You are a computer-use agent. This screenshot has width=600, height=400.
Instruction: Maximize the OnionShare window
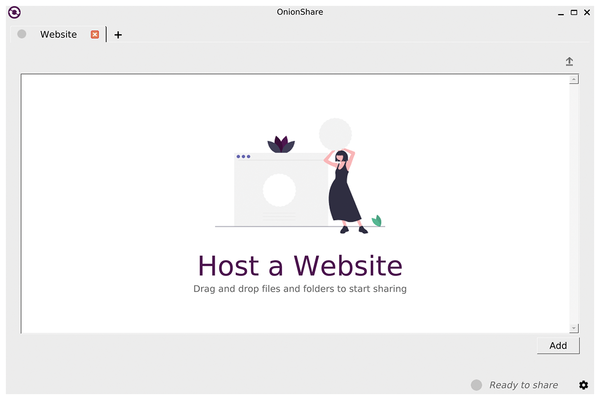click(574, 13)
